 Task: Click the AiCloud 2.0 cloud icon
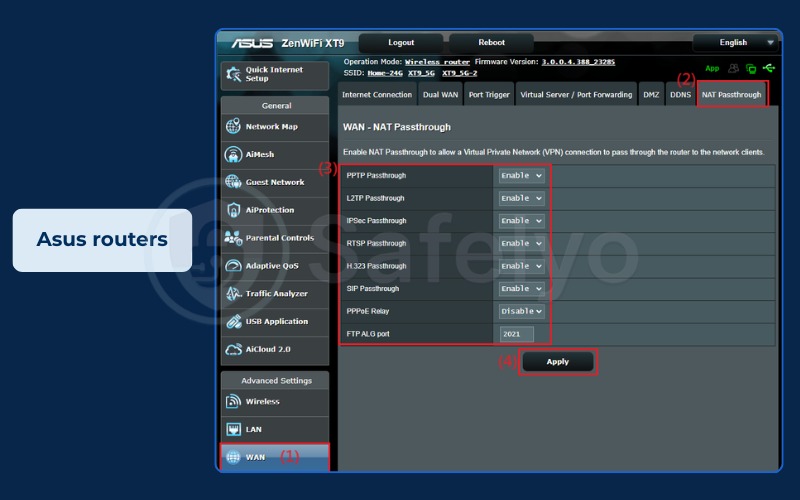[233, 349]
